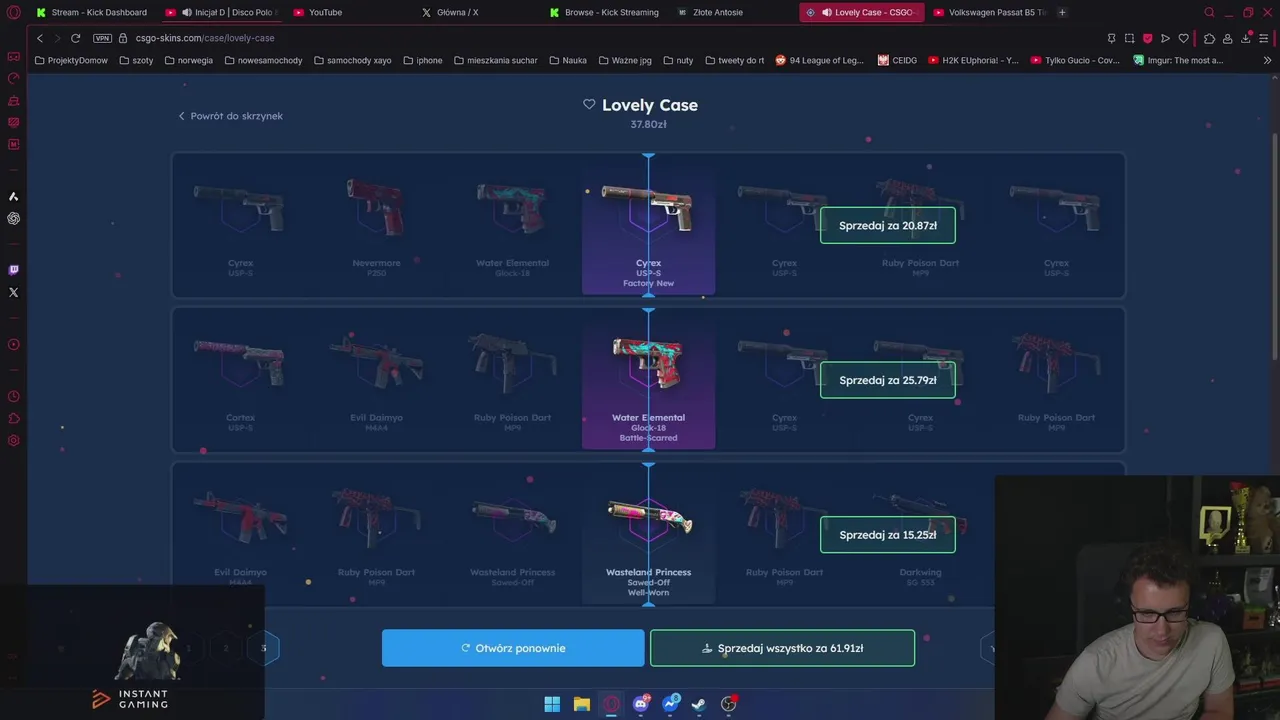This screenshot has height=720, width=1280.
Task: Open the player icon in the sidebar
Action: click(x=13, y=345)
